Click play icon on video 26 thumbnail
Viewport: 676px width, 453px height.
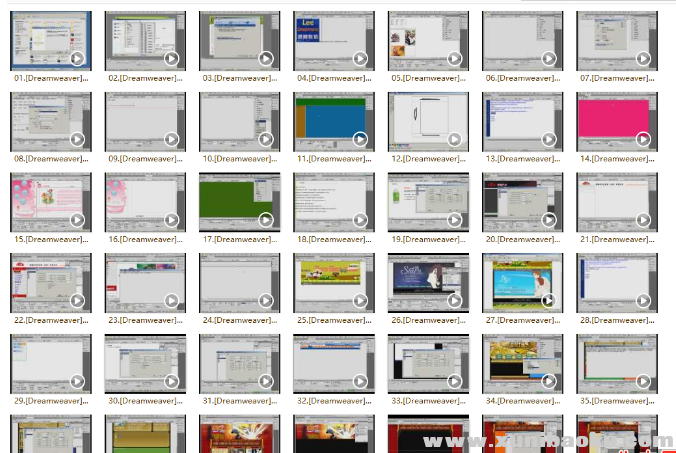(x=454, y=300)
